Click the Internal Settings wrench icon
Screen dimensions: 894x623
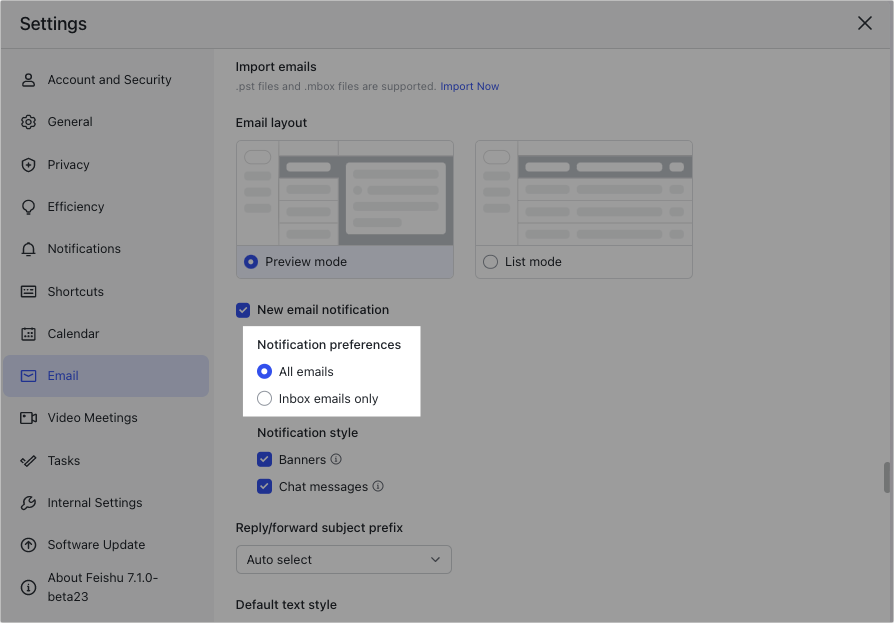click(x=29, y=503)
